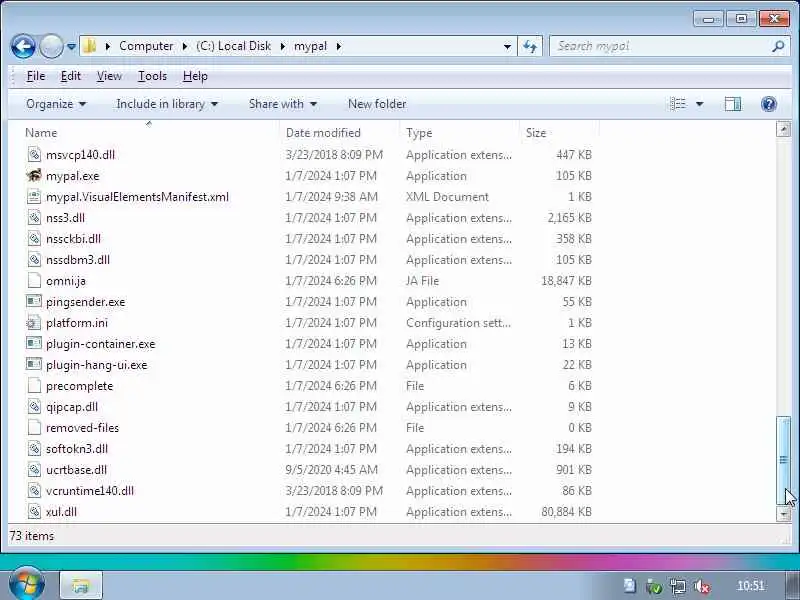Click the mypal.exe application icon
This screenshot has height=600, width=800.
tap(34, 176)
